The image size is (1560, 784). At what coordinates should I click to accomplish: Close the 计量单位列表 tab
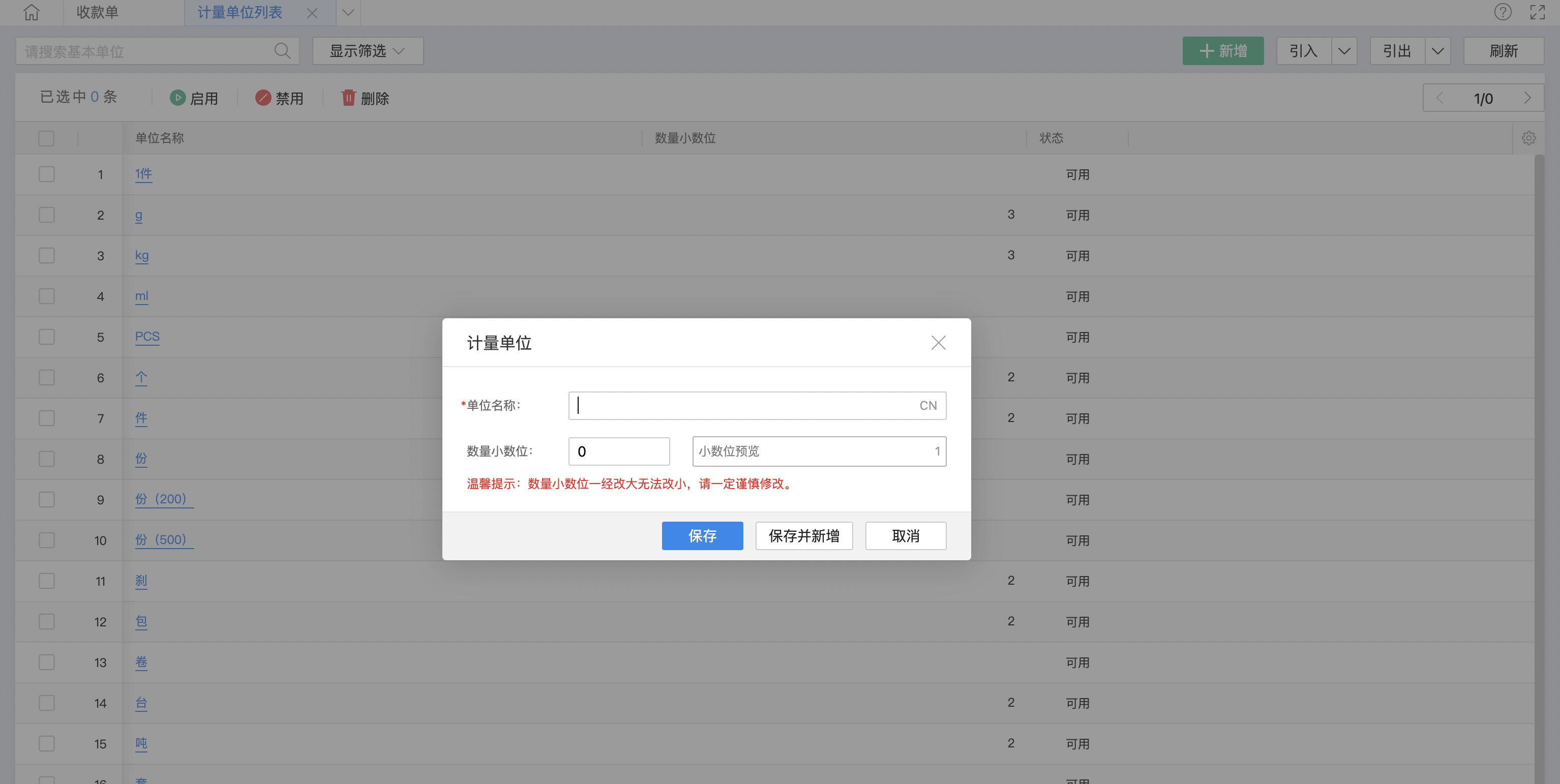click(312, 13)
